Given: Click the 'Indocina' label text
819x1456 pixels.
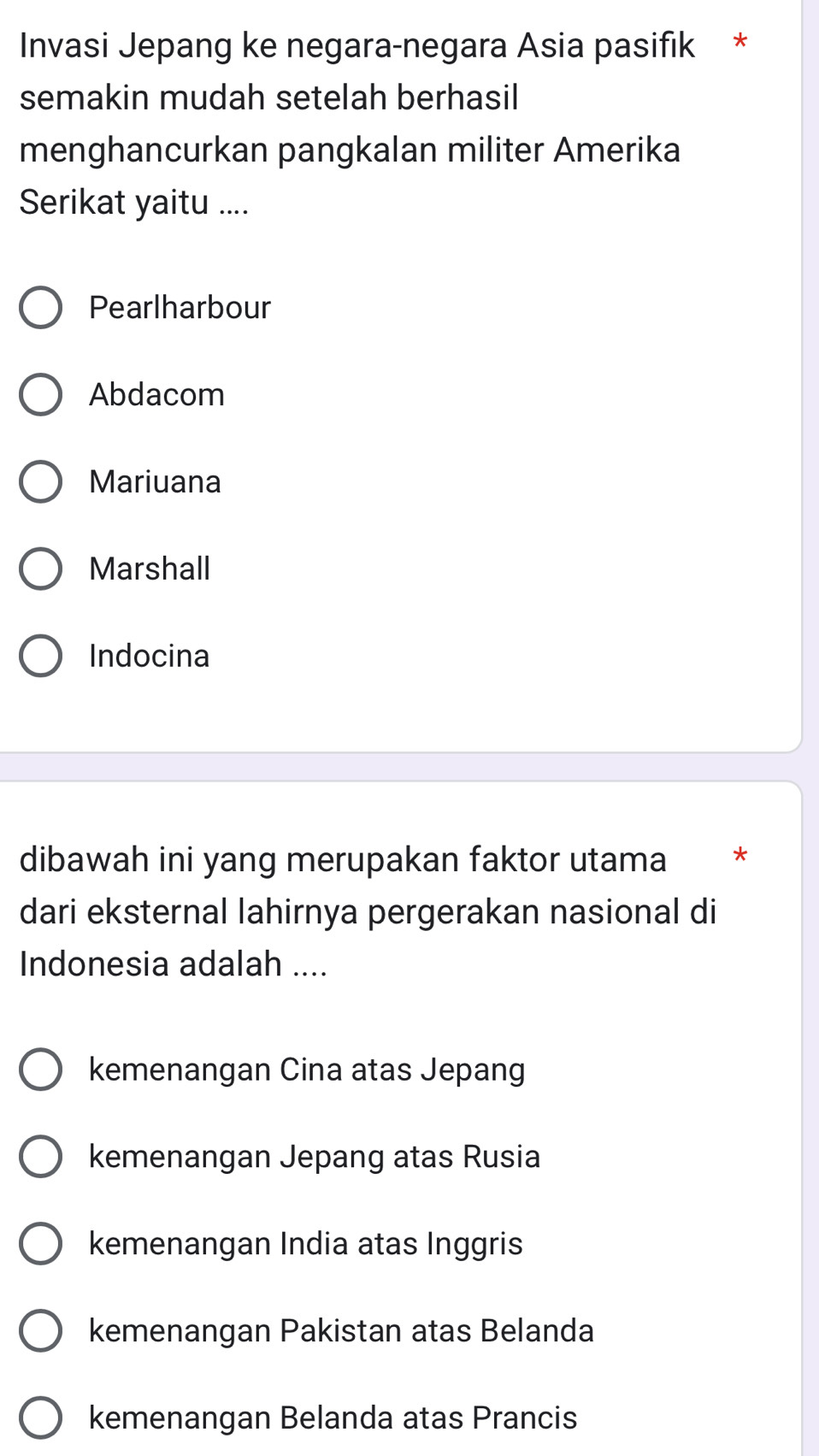Looking at the screenshot, I should click(x=150, y=657).
